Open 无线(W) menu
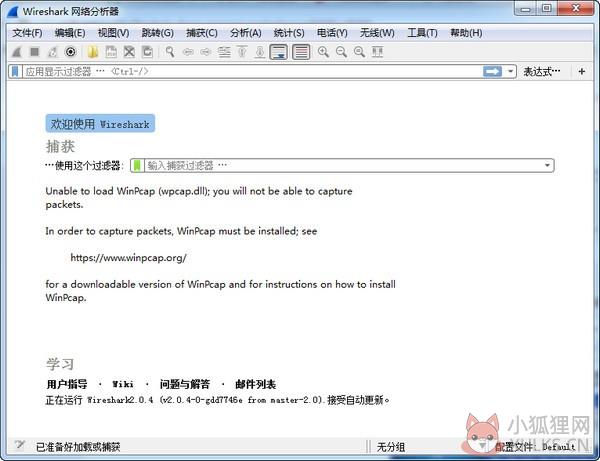 (377, 33)
